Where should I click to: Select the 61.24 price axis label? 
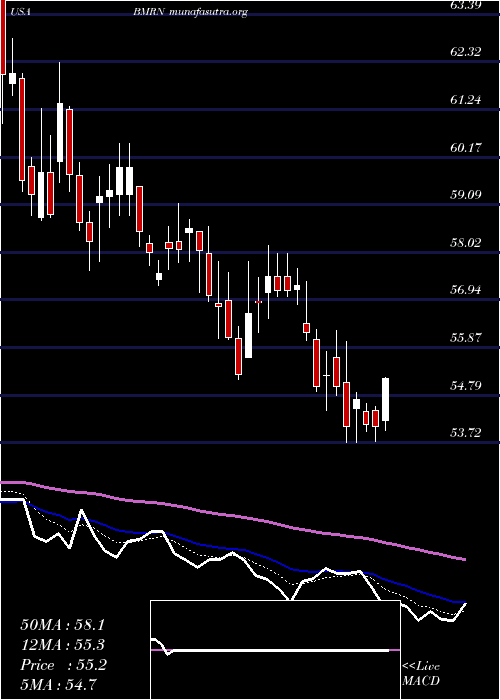click(x=465, y=100)
